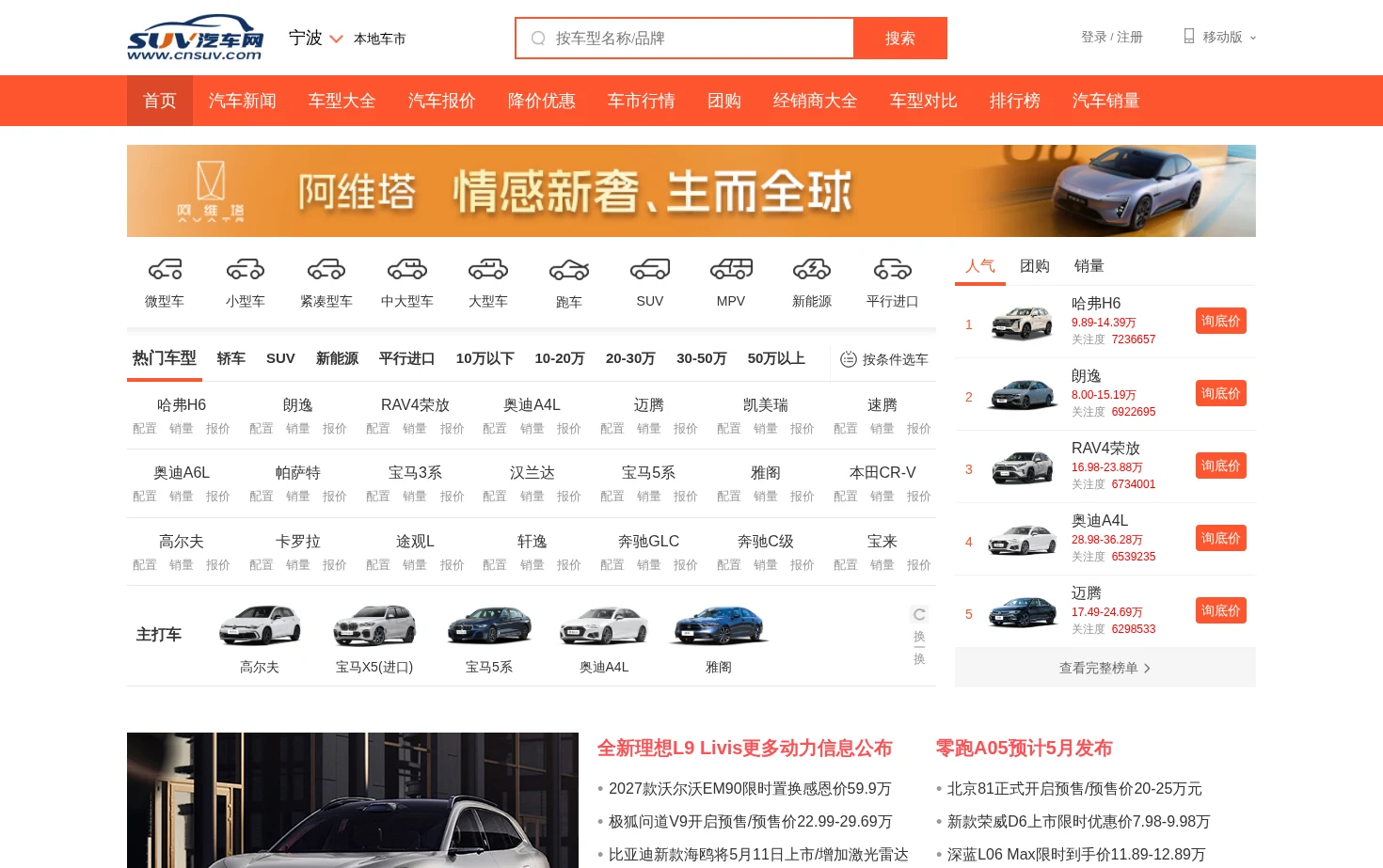
Task: Open the 奔驰GLC model link
Action: (x=649, y=541)
